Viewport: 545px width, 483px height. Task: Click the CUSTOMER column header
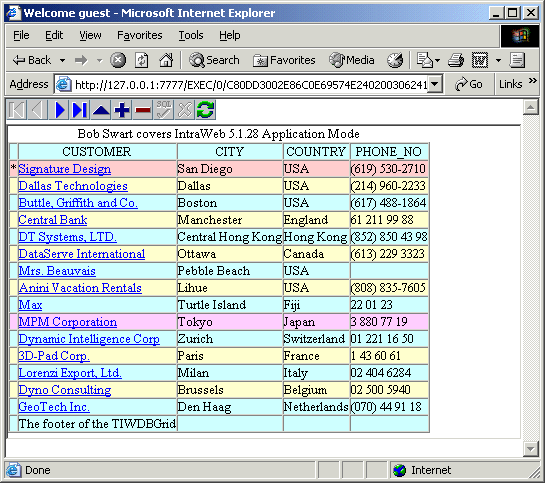click(x=97, y=152)
